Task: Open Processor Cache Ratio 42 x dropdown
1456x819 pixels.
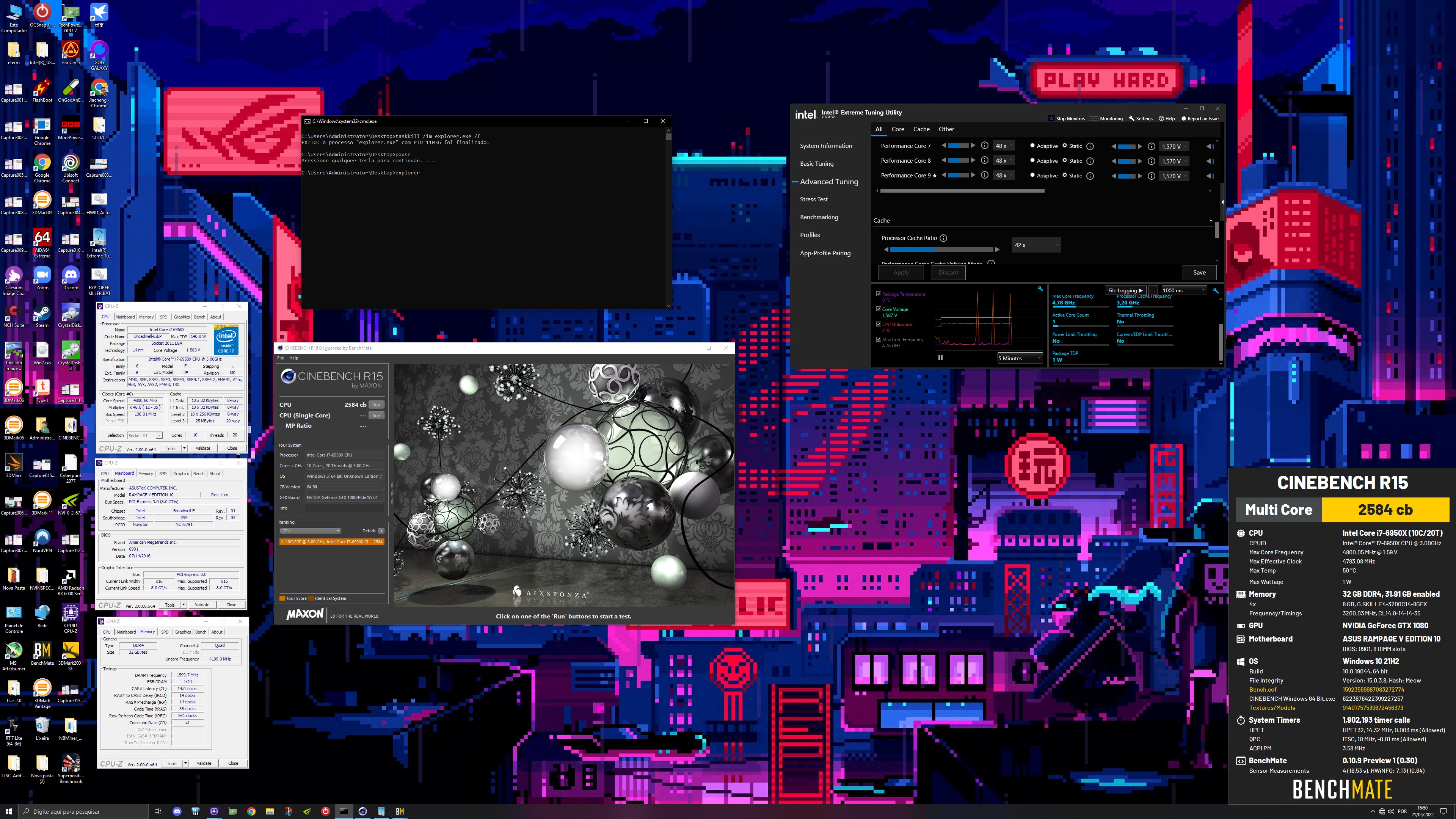Action: 1036,245
